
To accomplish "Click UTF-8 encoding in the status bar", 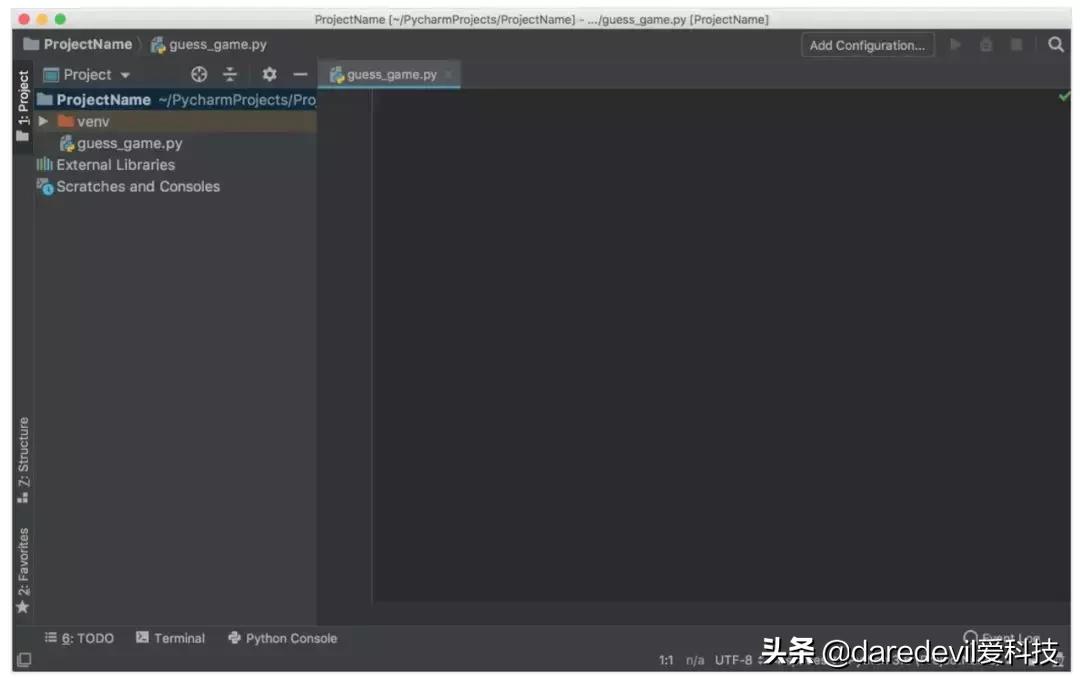I will tap(733, 660).
